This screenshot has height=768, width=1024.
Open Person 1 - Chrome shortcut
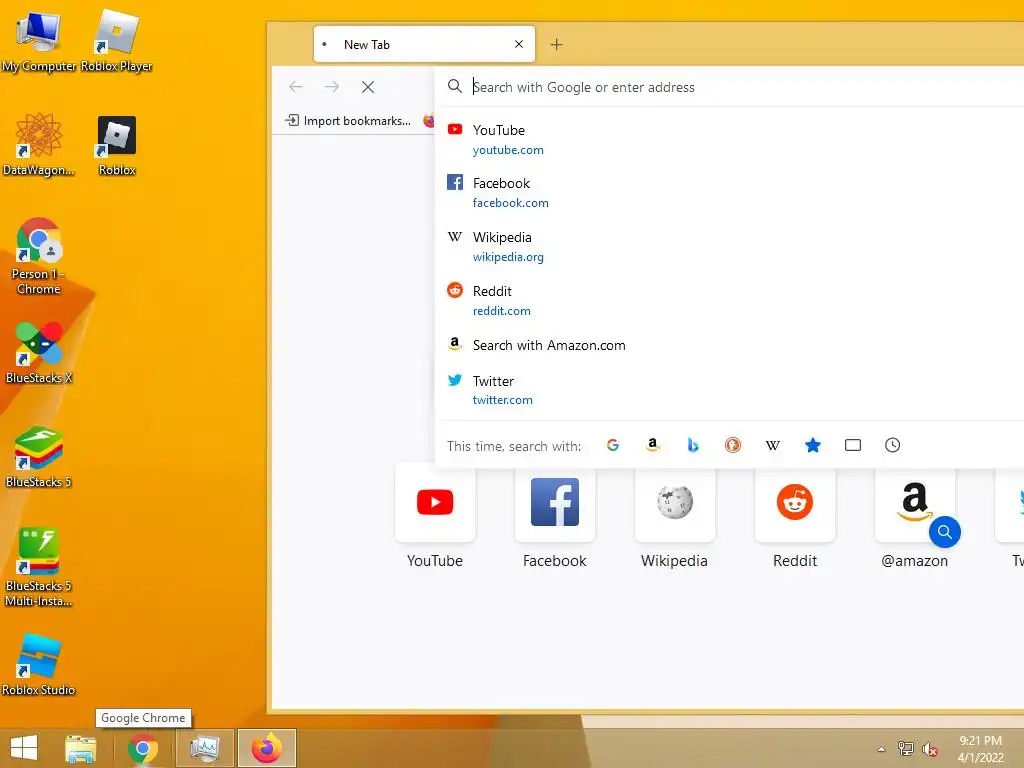[39, 256]
